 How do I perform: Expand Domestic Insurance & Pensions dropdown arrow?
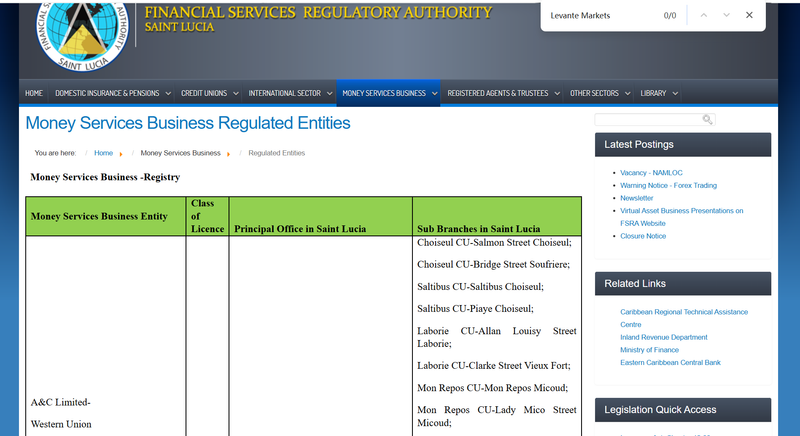pyautogui.click(x=168, y=93)
